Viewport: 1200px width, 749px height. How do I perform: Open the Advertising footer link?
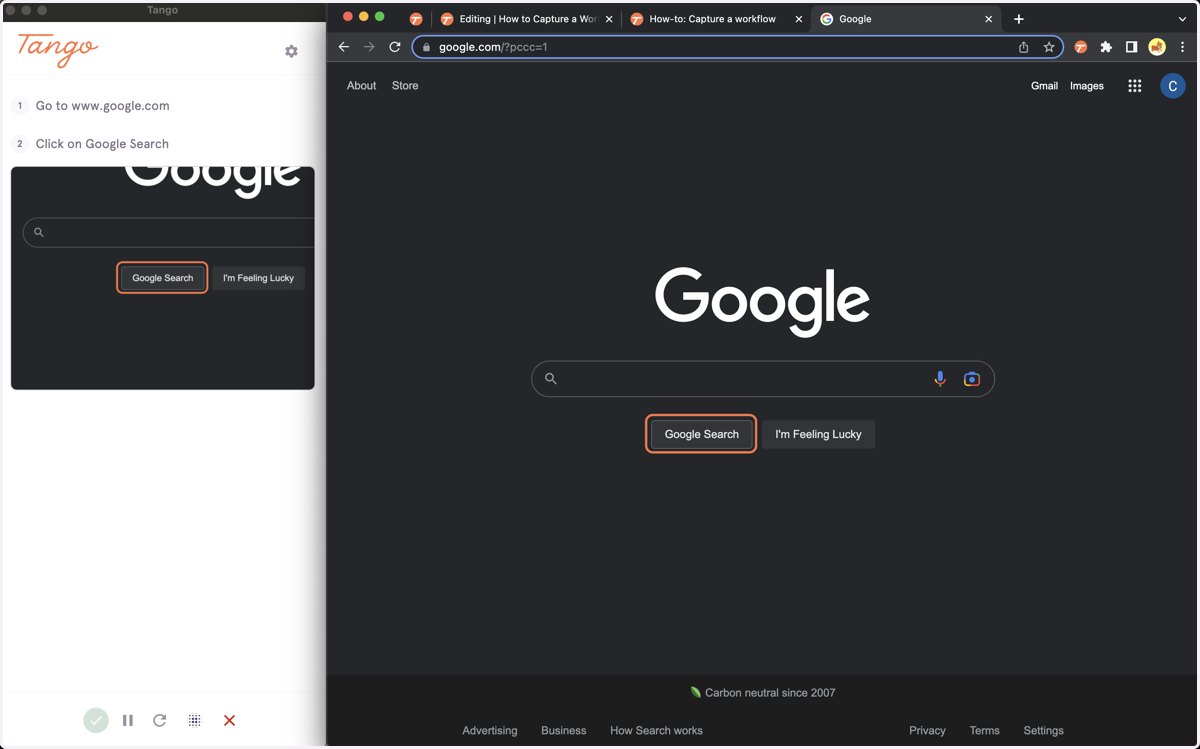pos(490,731)
